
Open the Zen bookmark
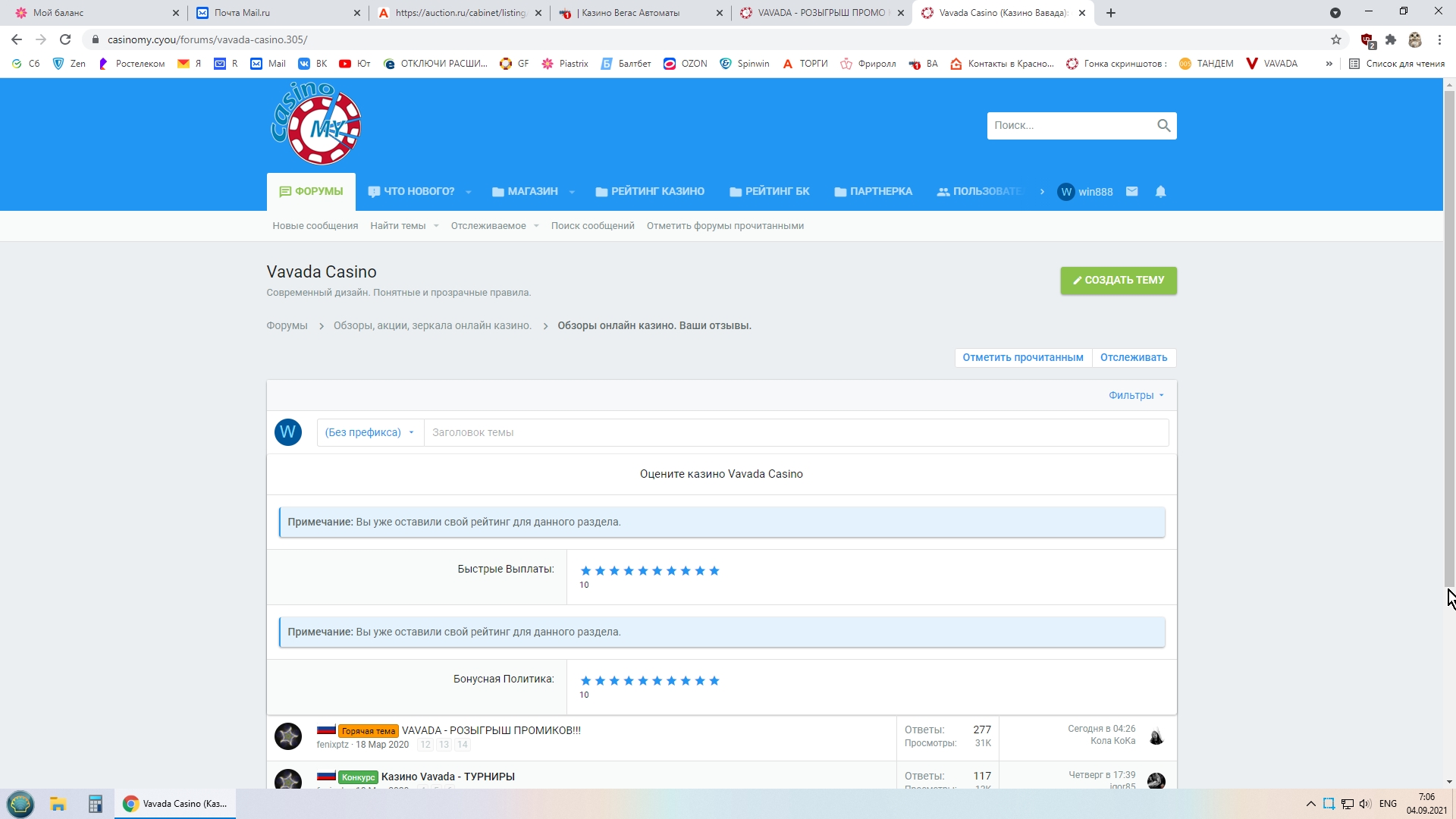(x=68, y=64)
